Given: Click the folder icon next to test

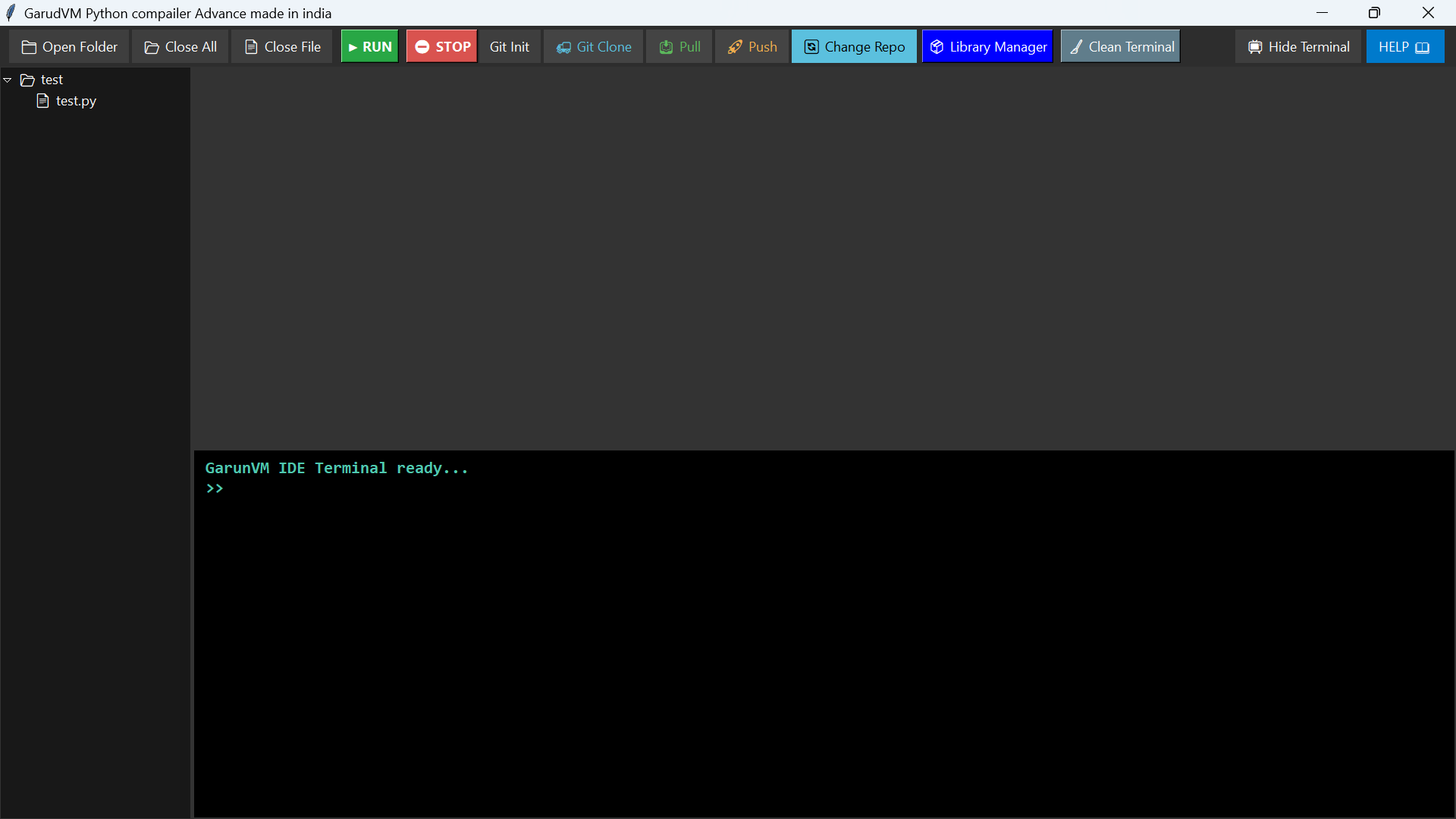Looking at the screenshot, I should [x=28, y=80].
